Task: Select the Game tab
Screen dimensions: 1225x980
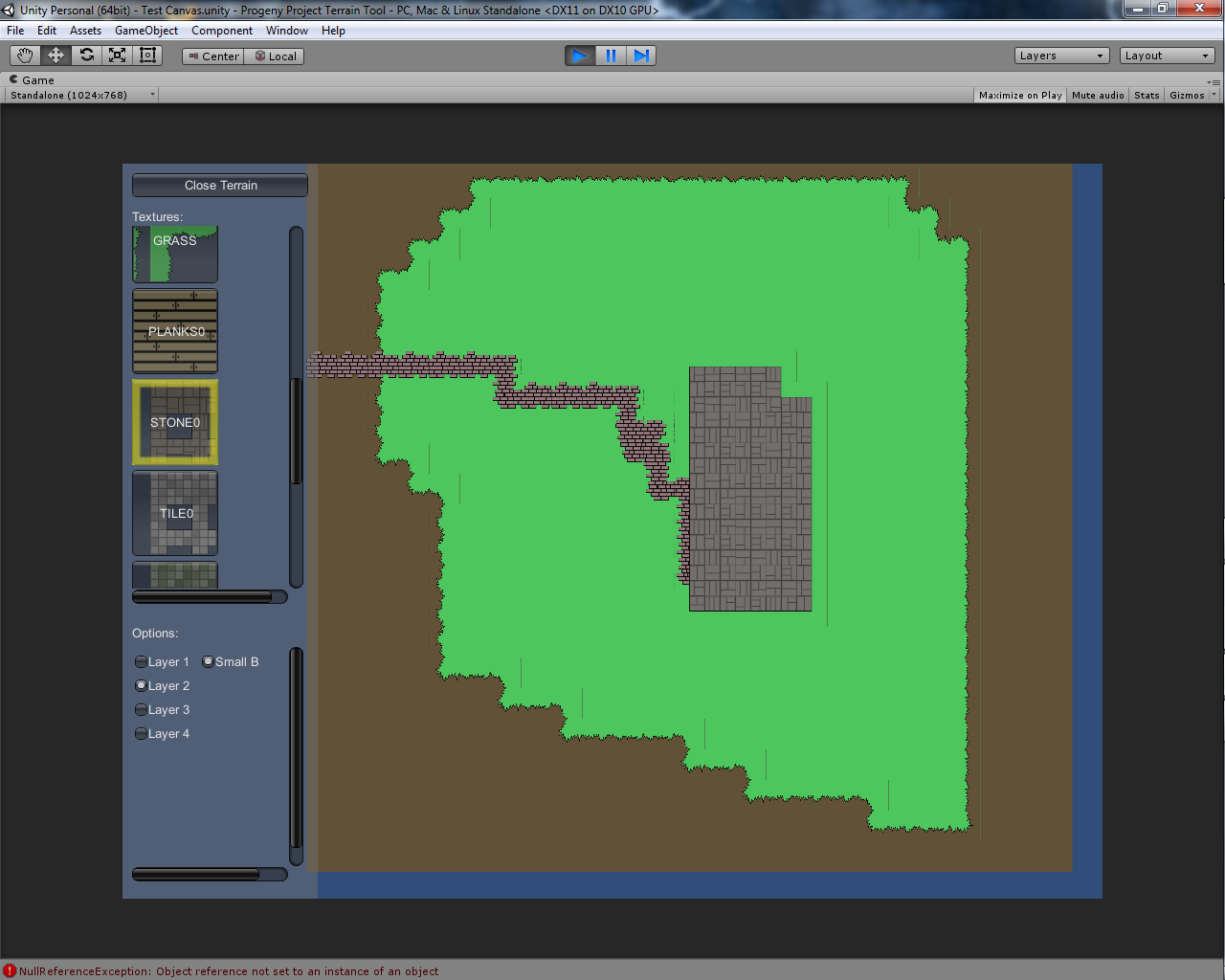Action: tap(32, 80)
